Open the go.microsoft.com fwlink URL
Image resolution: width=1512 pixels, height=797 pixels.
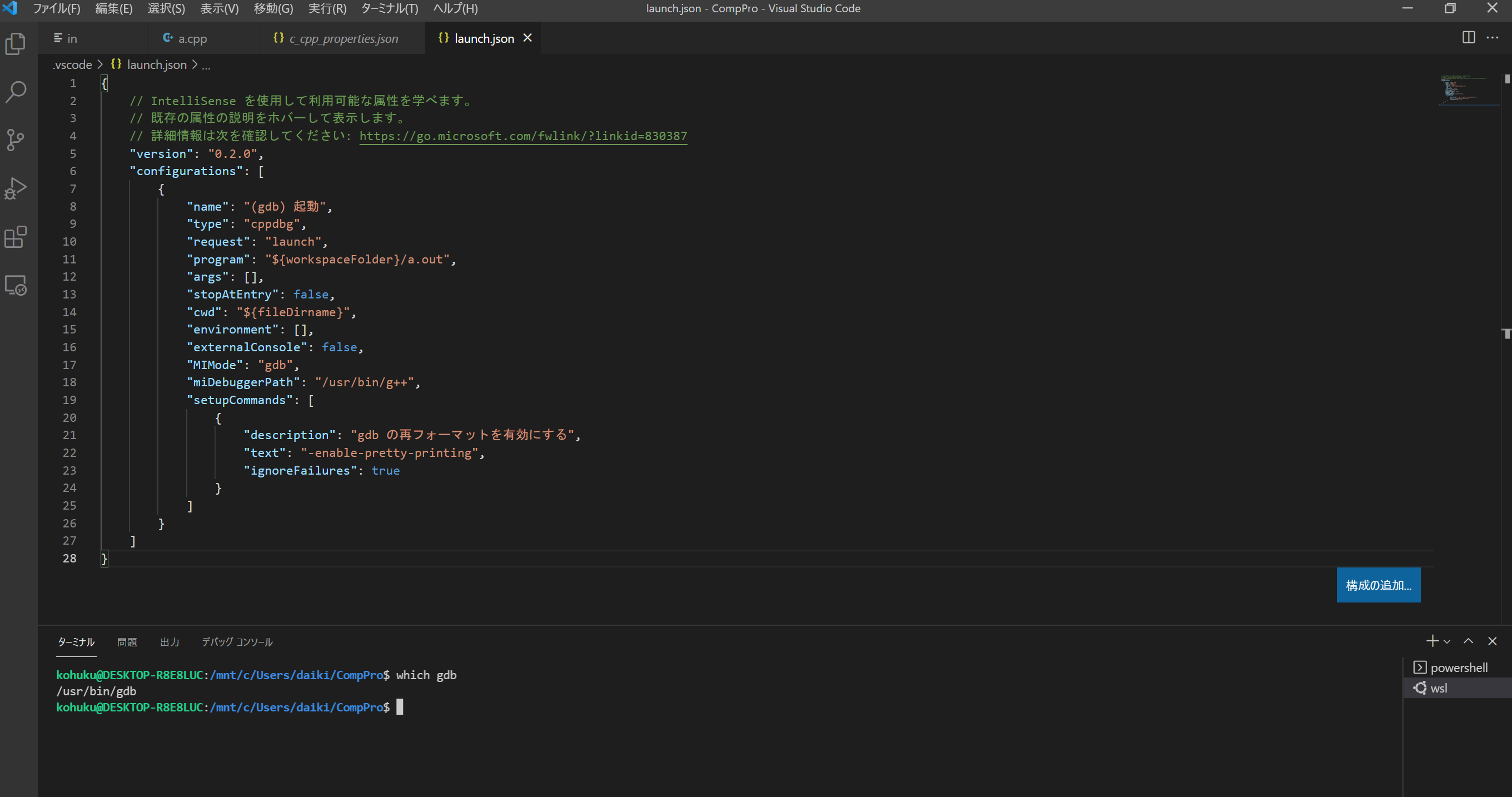523,136
